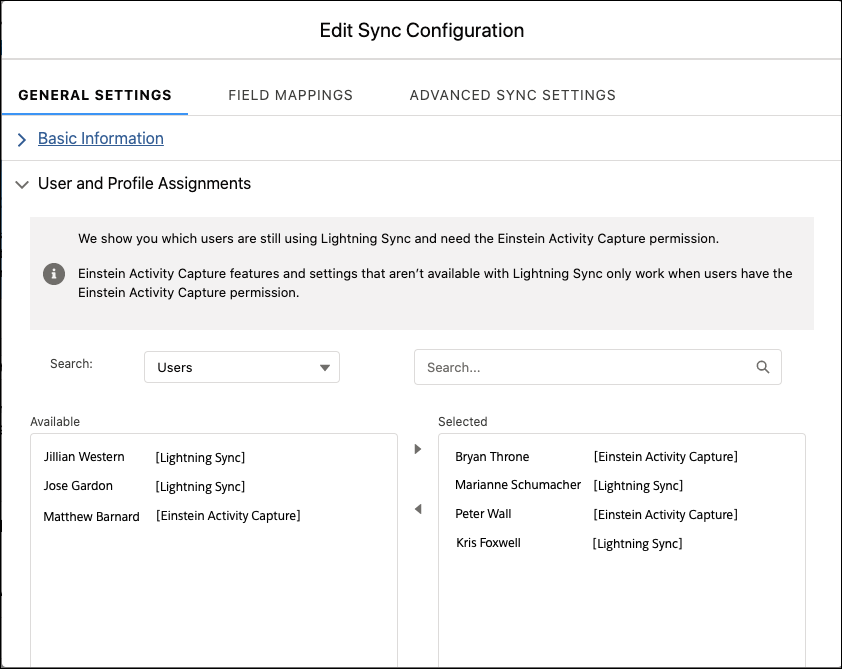Click the Basic Information link
This screenshot has height=669, width=842.
point(101,139)
